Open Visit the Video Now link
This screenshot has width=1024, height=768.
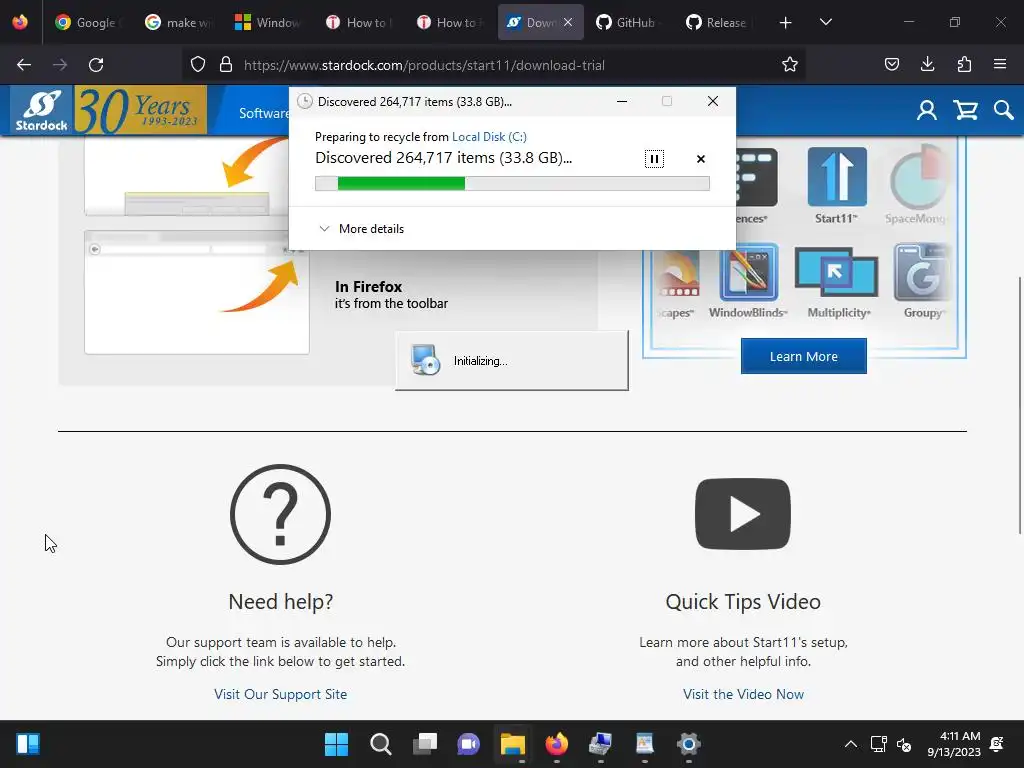[x=743, y=694]
